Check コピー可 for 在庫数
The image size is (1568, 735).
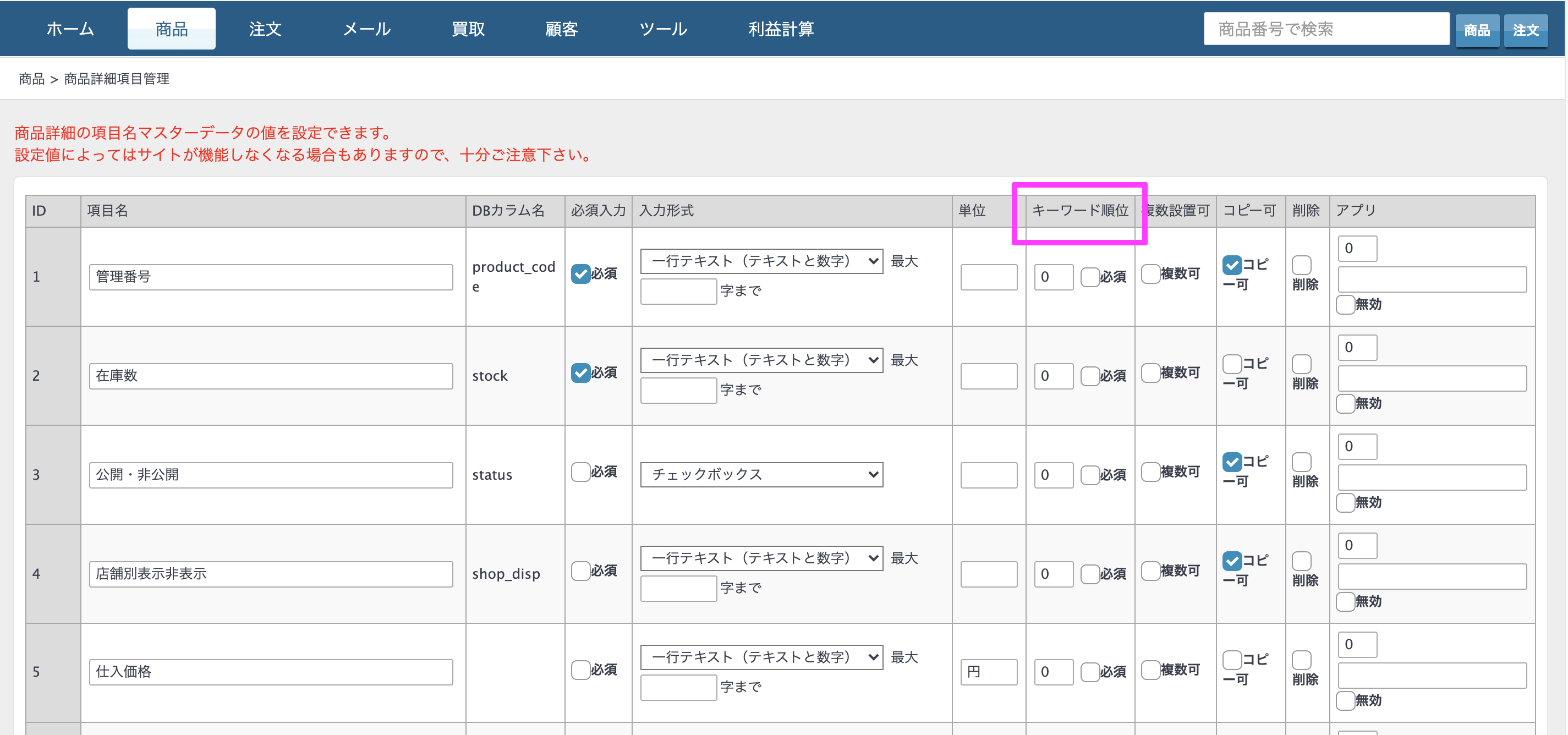1232,364
